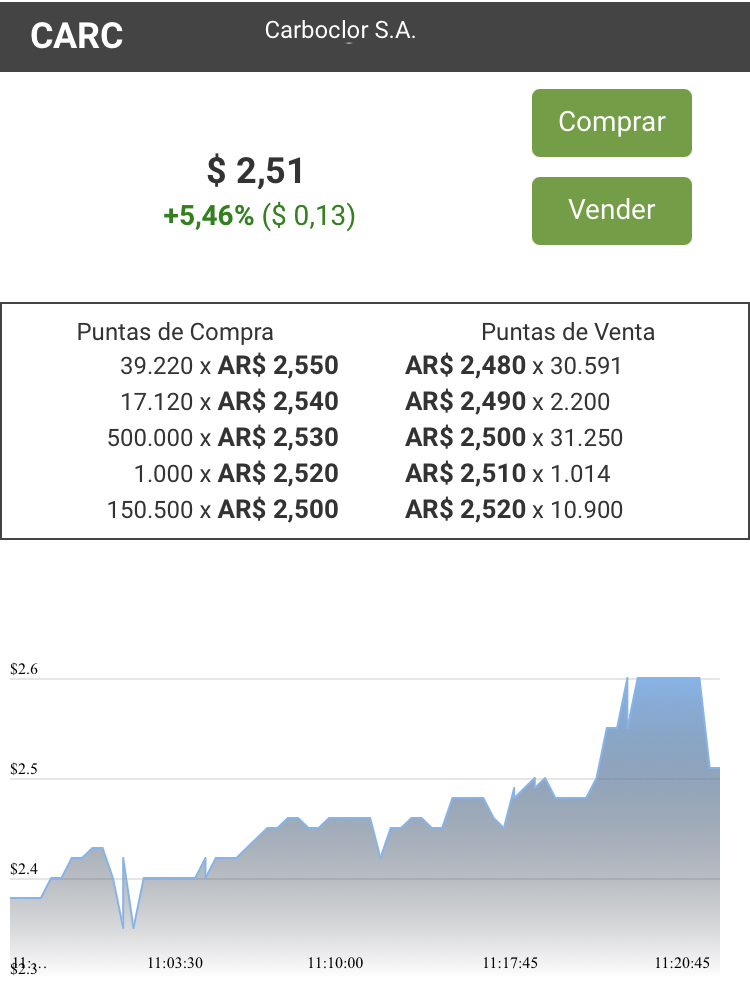Viewport: 750px width, 983px height.
Task: Pick the ask AR$ 2,490 x 2.200
Action: [x=507, y=401]
